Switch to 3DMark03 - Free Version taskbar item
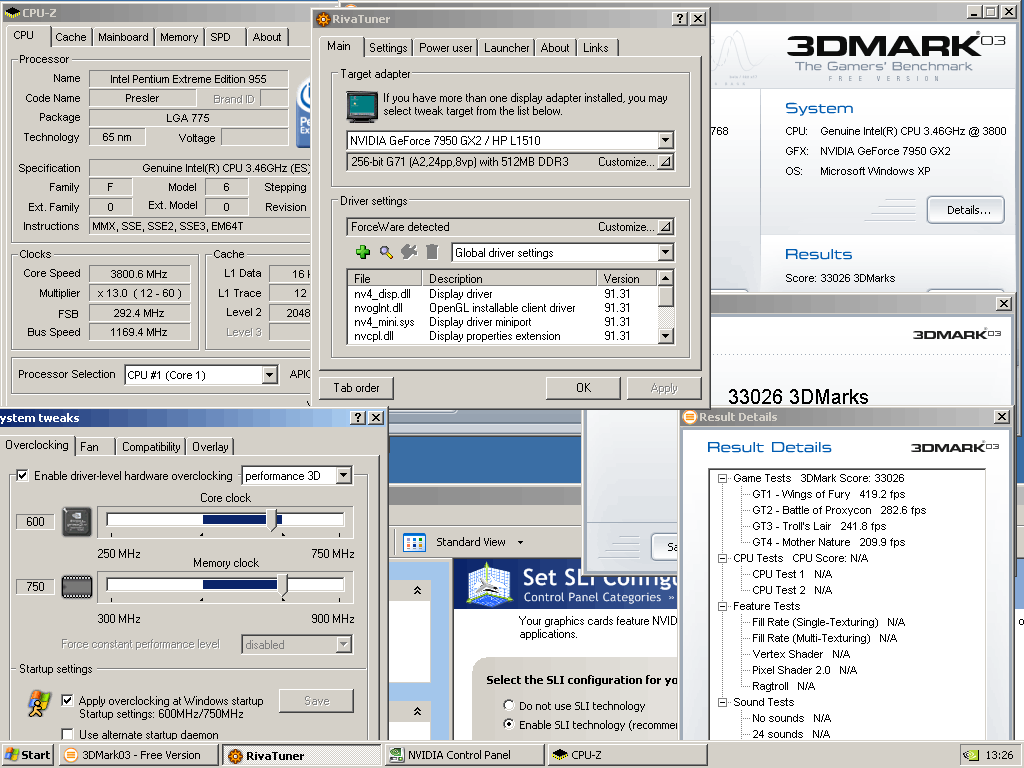This screenshot has height=768, width=1024. (138, 755)
